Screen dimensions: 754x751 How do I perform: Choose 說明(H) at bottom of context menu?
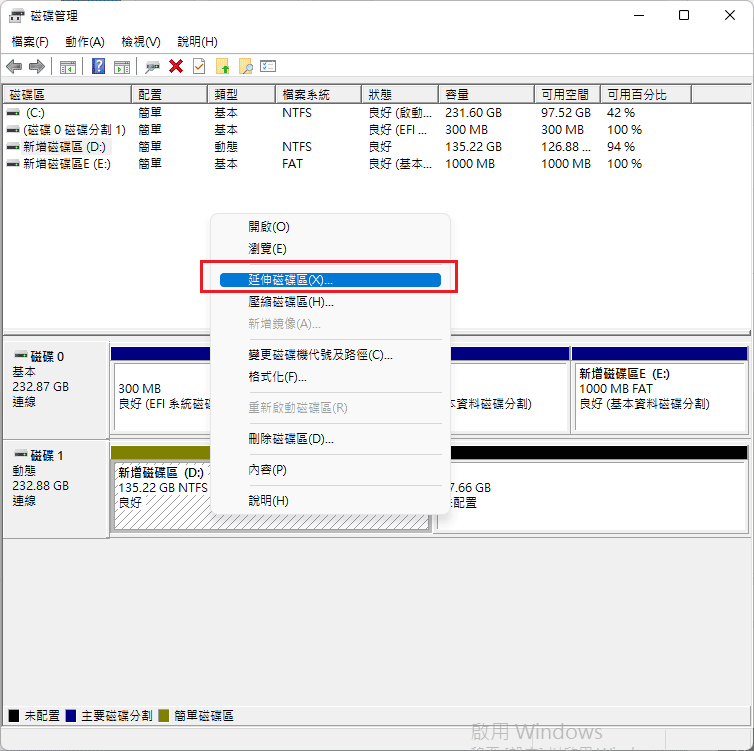330,501
